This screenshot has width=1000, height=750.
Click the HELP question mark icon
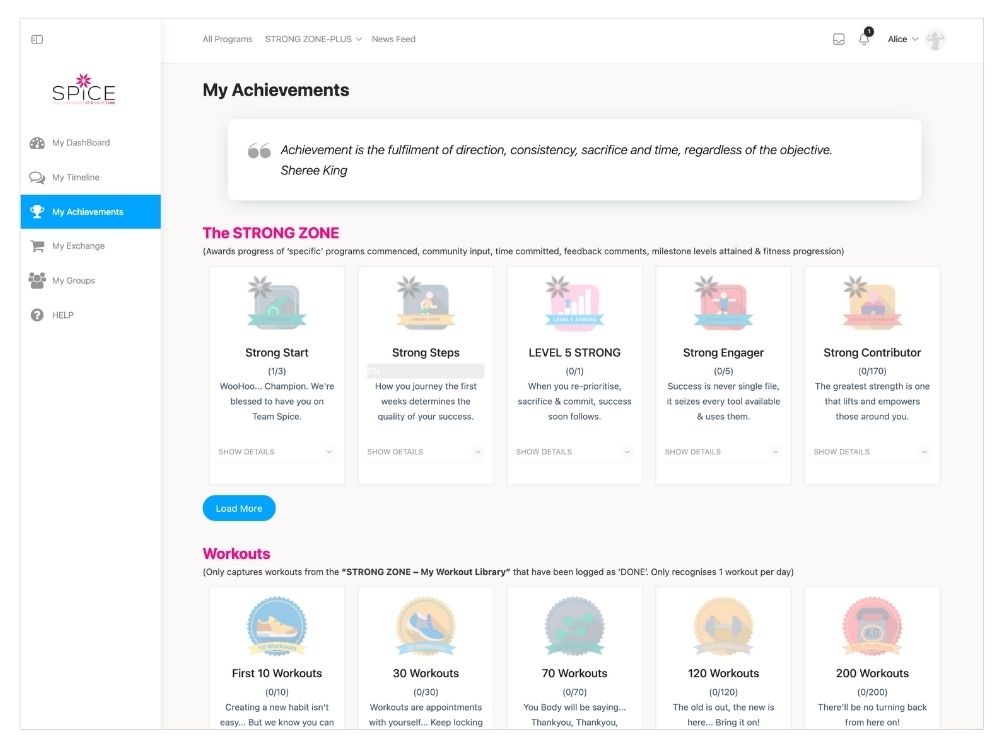37,315
